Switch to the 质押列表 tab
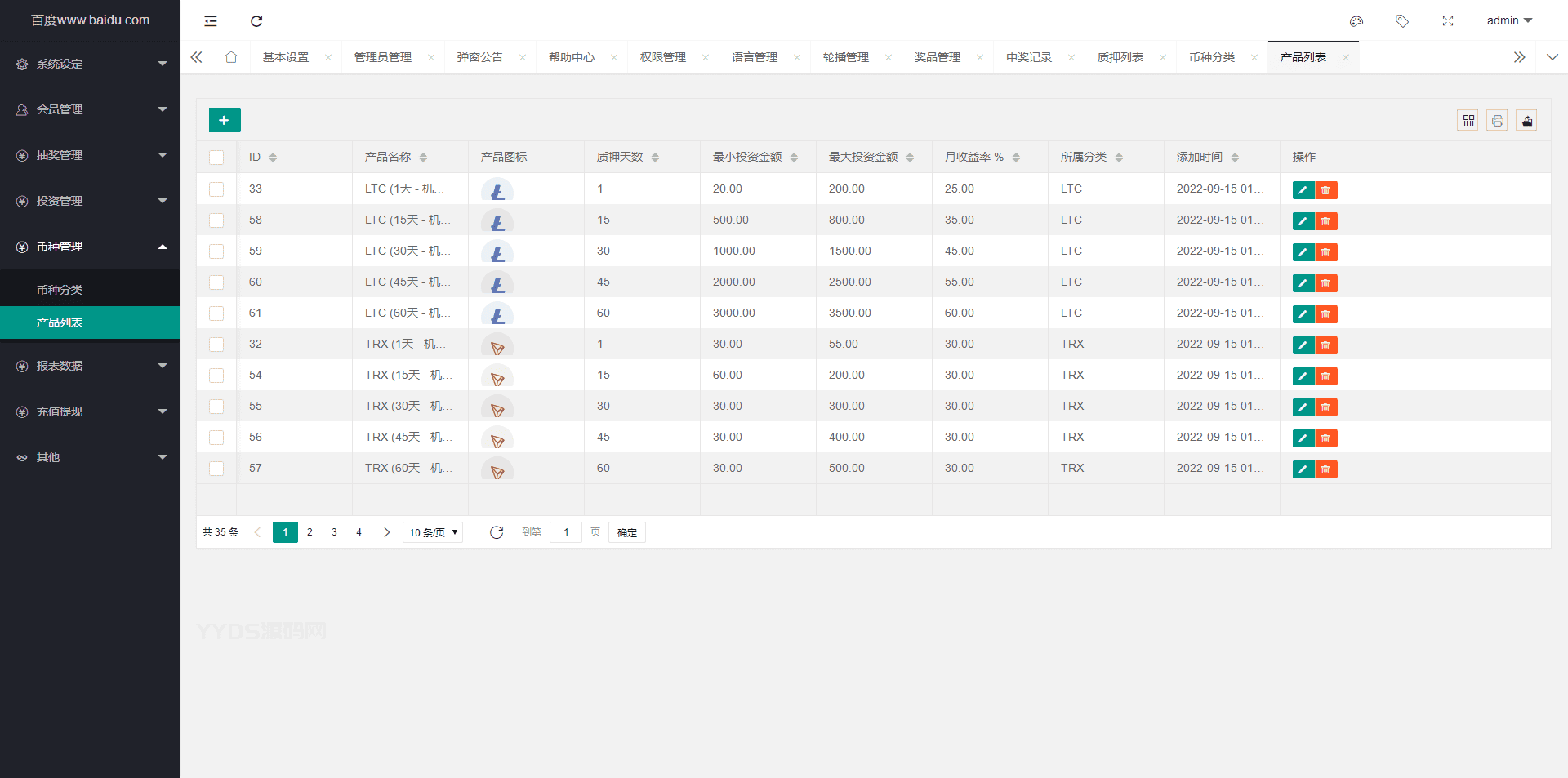This screenshot has height=778, width=1568. 1120,57
